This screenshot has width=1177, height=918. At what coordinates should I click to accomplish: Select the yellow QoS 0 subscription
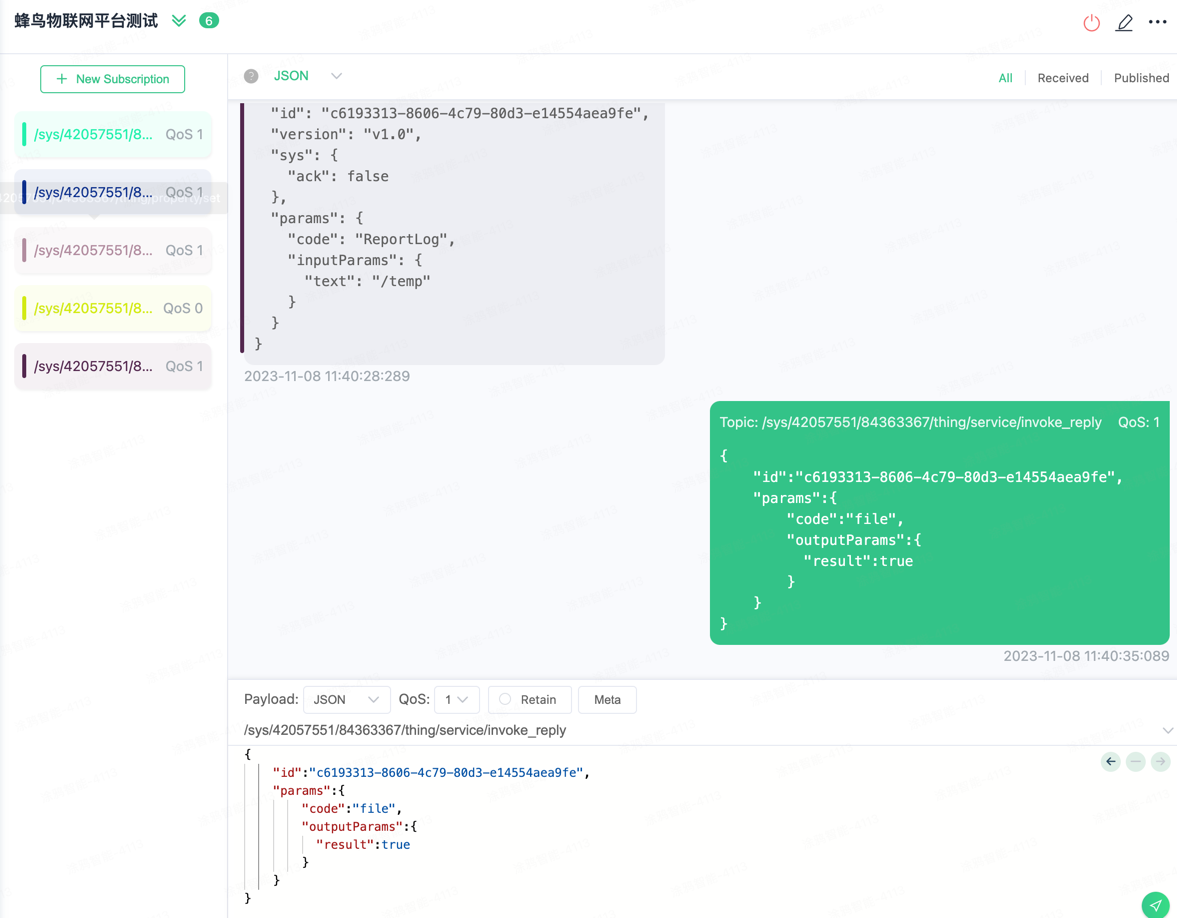coord(113,309)
